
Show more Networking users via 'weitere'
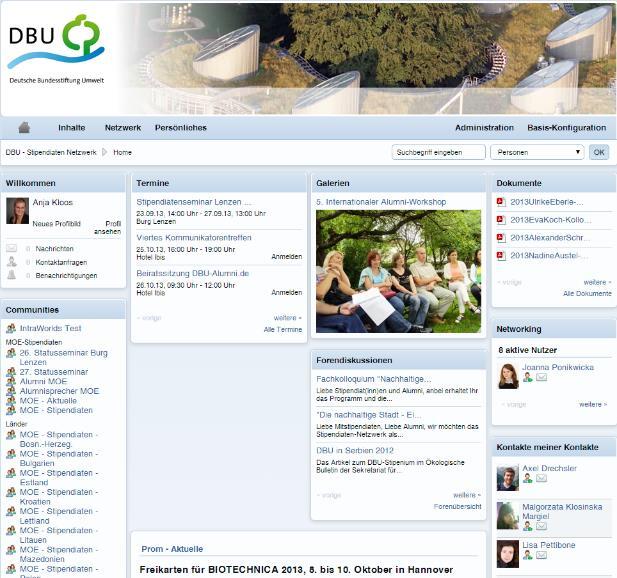coord(592,404)
